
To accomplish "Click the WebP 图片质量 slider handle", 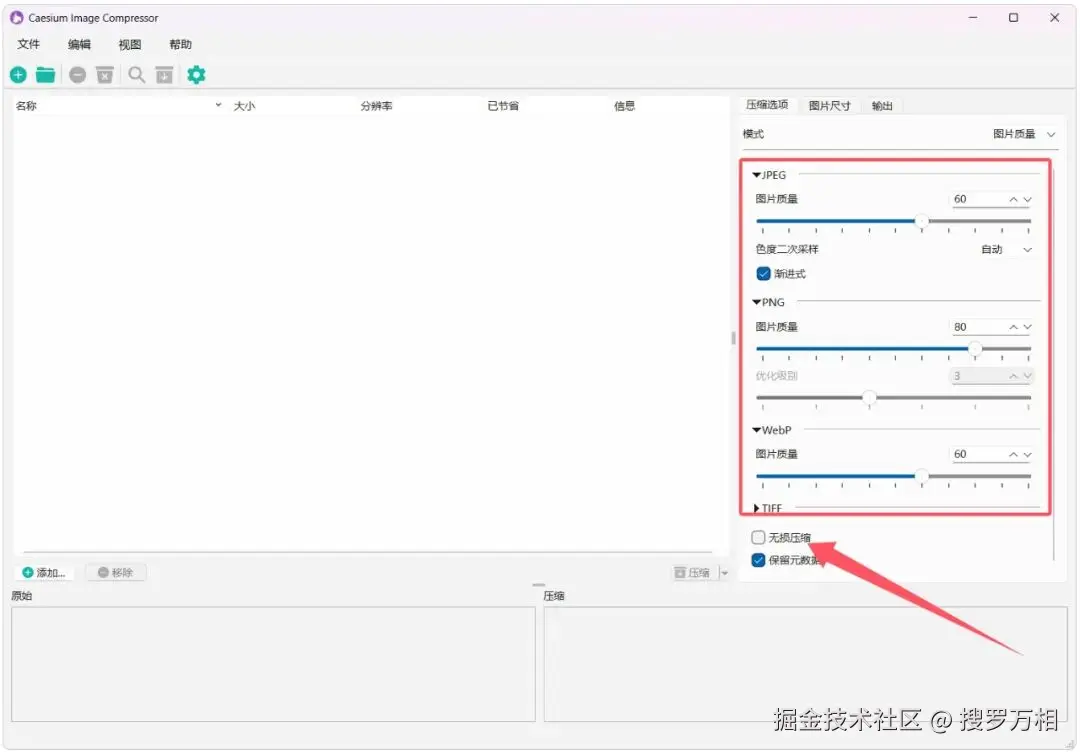I will point(922,476).
